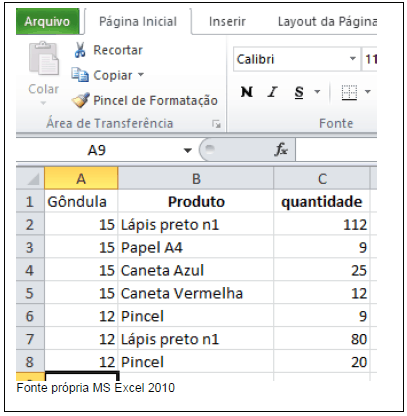Expand the Name Box dropdown arrow

[188, 150]
